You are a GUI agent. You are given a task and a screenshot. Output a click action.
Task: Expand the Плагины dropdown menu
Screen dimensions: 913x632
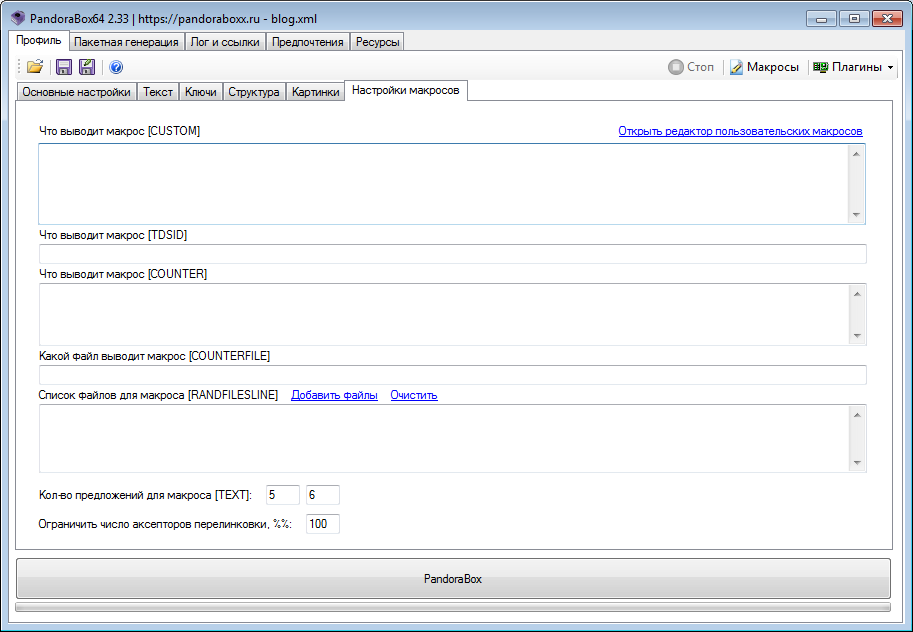852,67
